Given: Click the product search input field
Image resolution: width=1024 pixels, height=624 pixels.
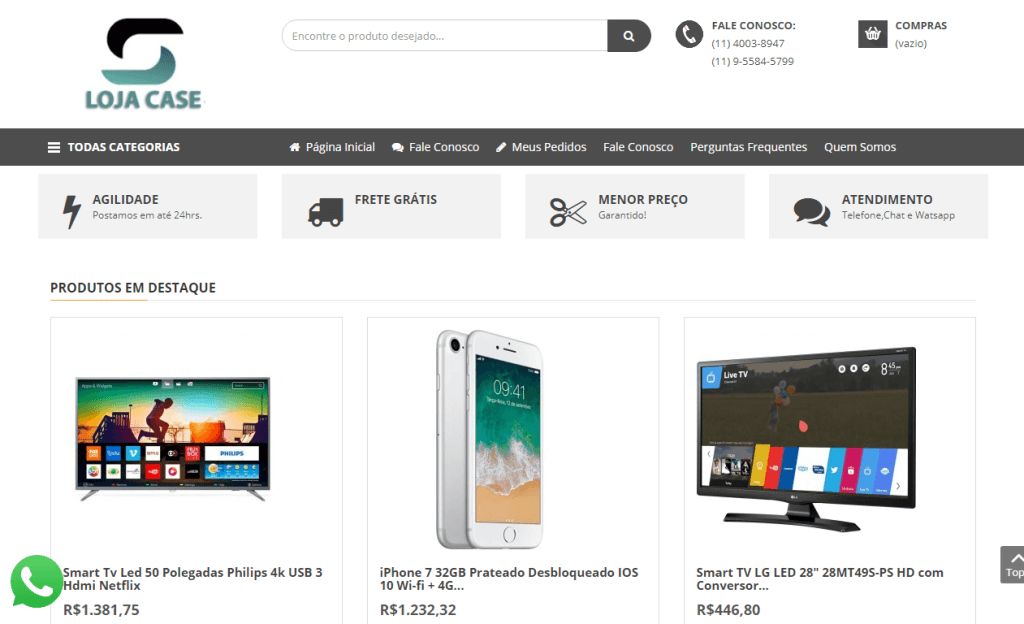Looking at the screenshot, I should pos(445,36).
